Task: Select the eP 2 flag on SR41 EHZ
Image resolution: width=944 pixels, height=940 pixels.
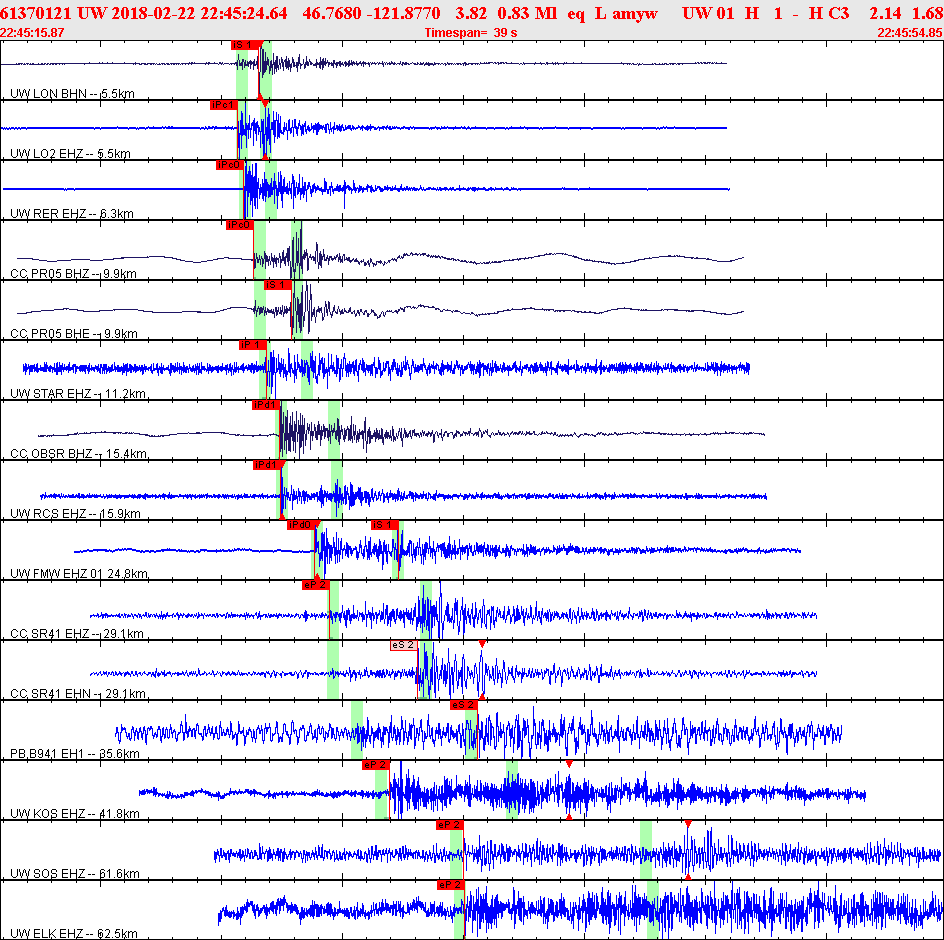Action: [315, 585]
